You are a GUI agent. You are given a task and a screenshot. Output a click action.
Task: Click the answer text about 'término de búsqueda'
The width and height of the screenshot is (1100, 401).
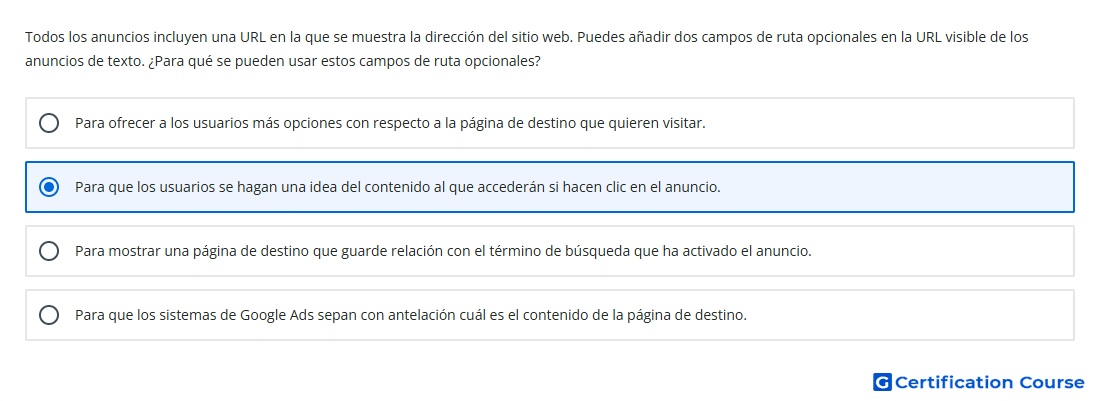click(x=443, y=251)
